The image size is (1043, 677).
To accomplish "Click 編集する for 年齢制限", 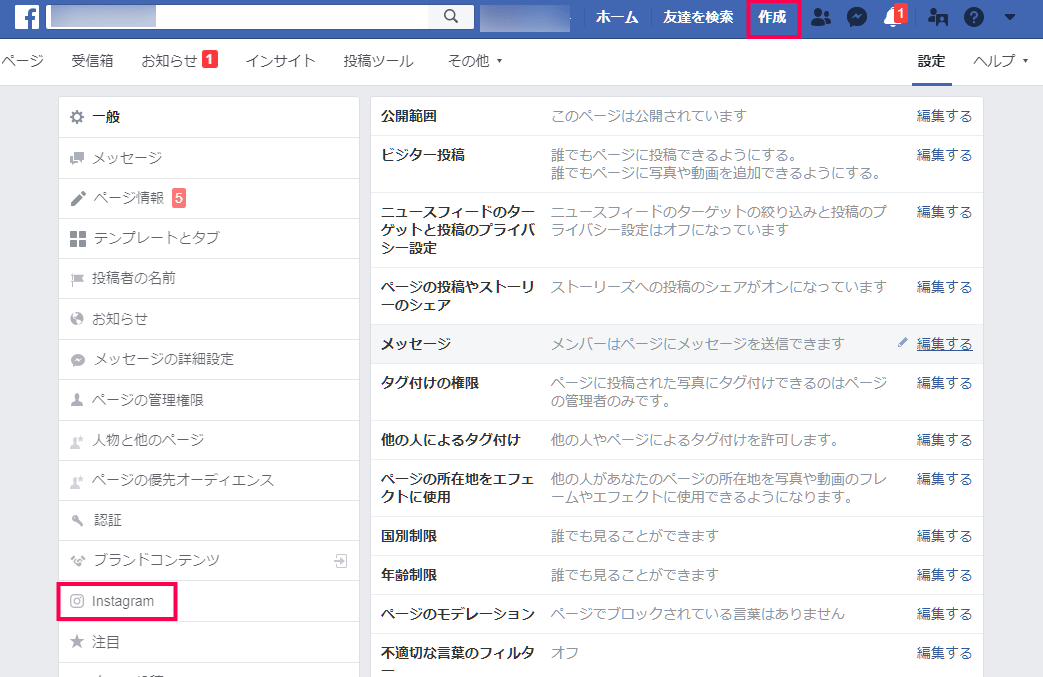I will tap(944, 575).
